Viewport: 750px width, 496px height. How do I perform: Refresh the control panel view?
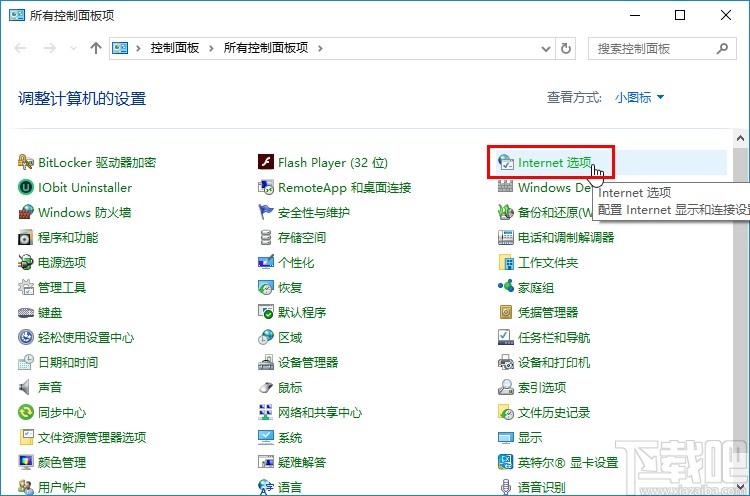click(565, 48)
